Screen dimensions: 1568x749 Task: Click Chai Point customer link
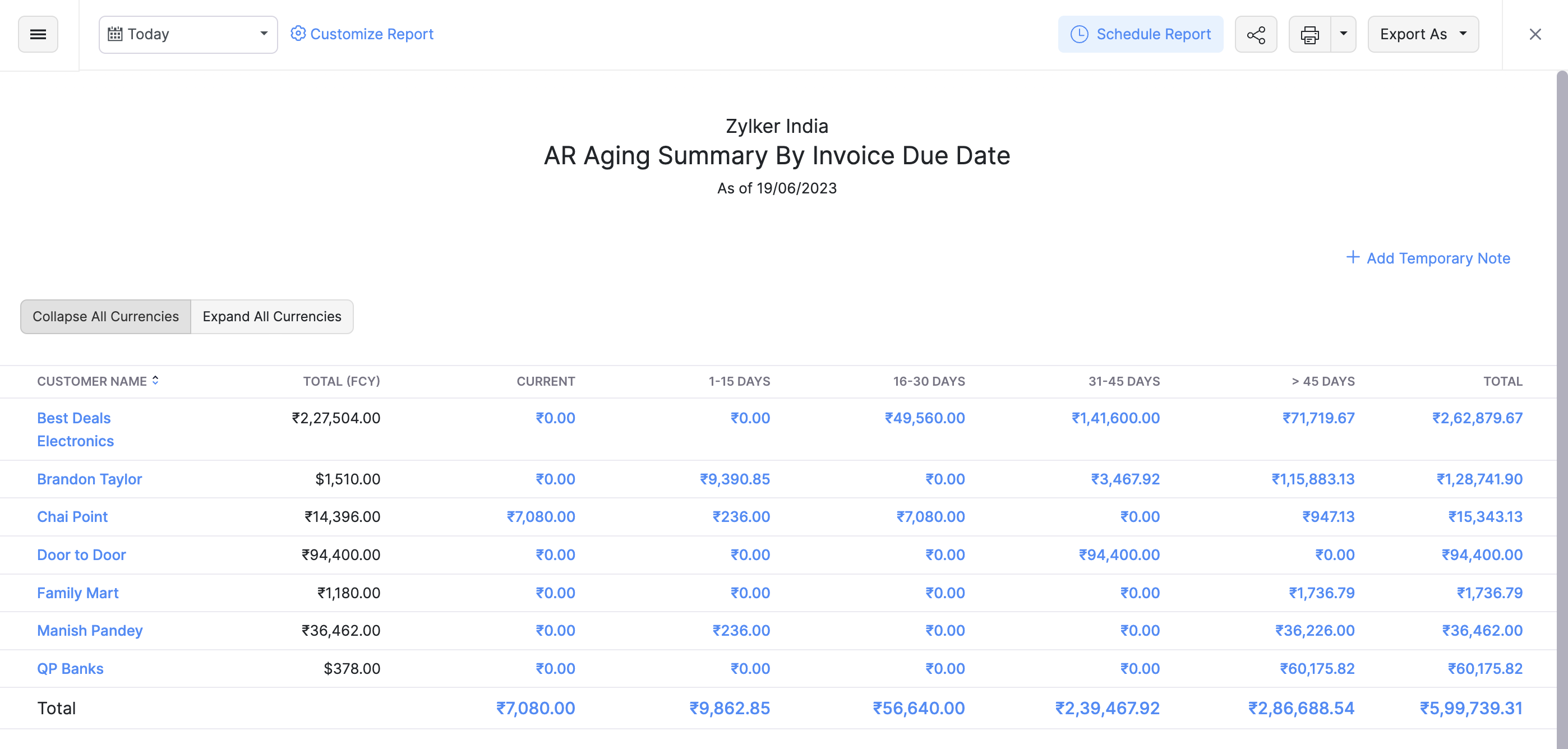[71, 515]
